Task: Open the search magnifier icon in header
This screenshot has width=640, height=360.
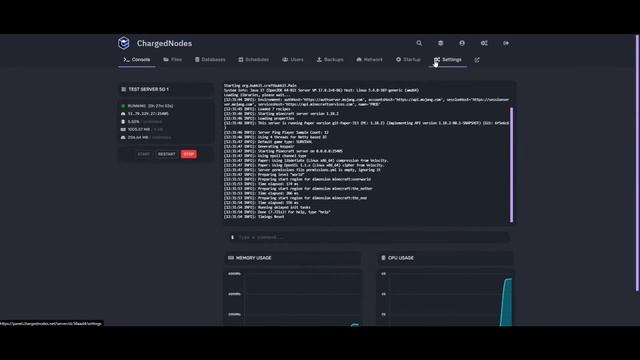Action: point(419,43)
